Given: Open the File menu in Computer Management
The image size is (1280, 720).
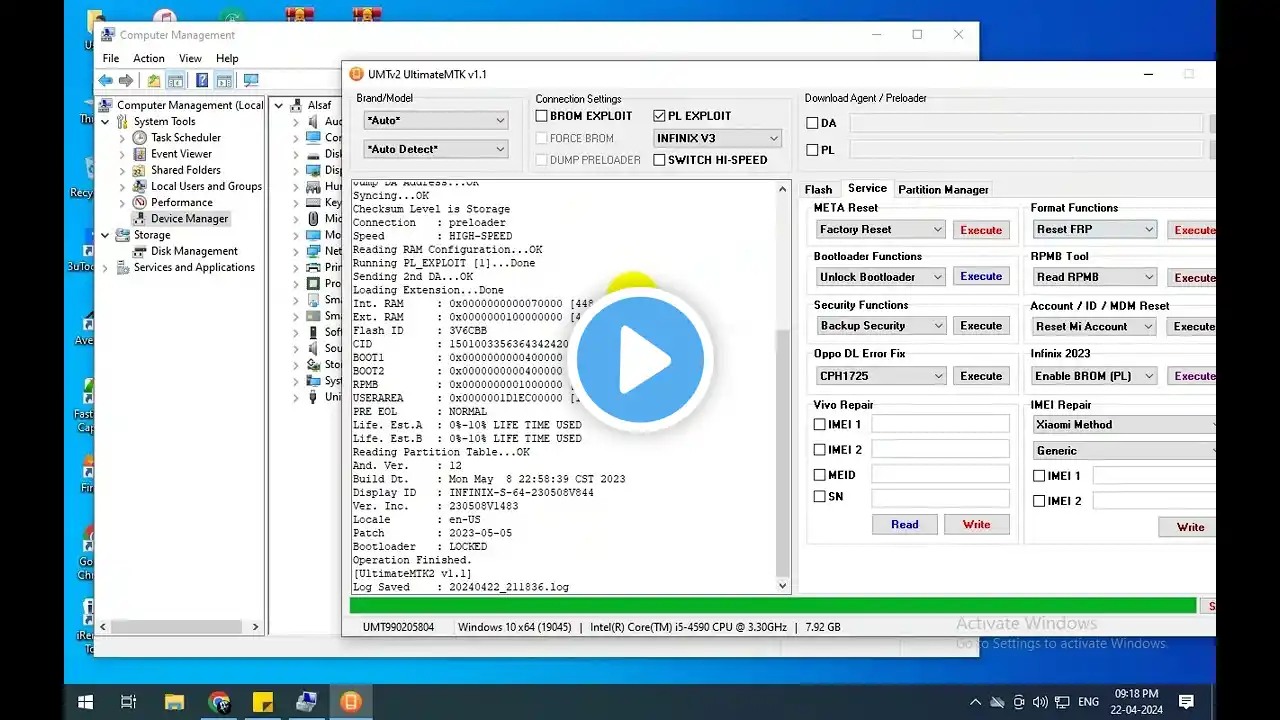Looking at the screenshot, I should click(111, 58).
